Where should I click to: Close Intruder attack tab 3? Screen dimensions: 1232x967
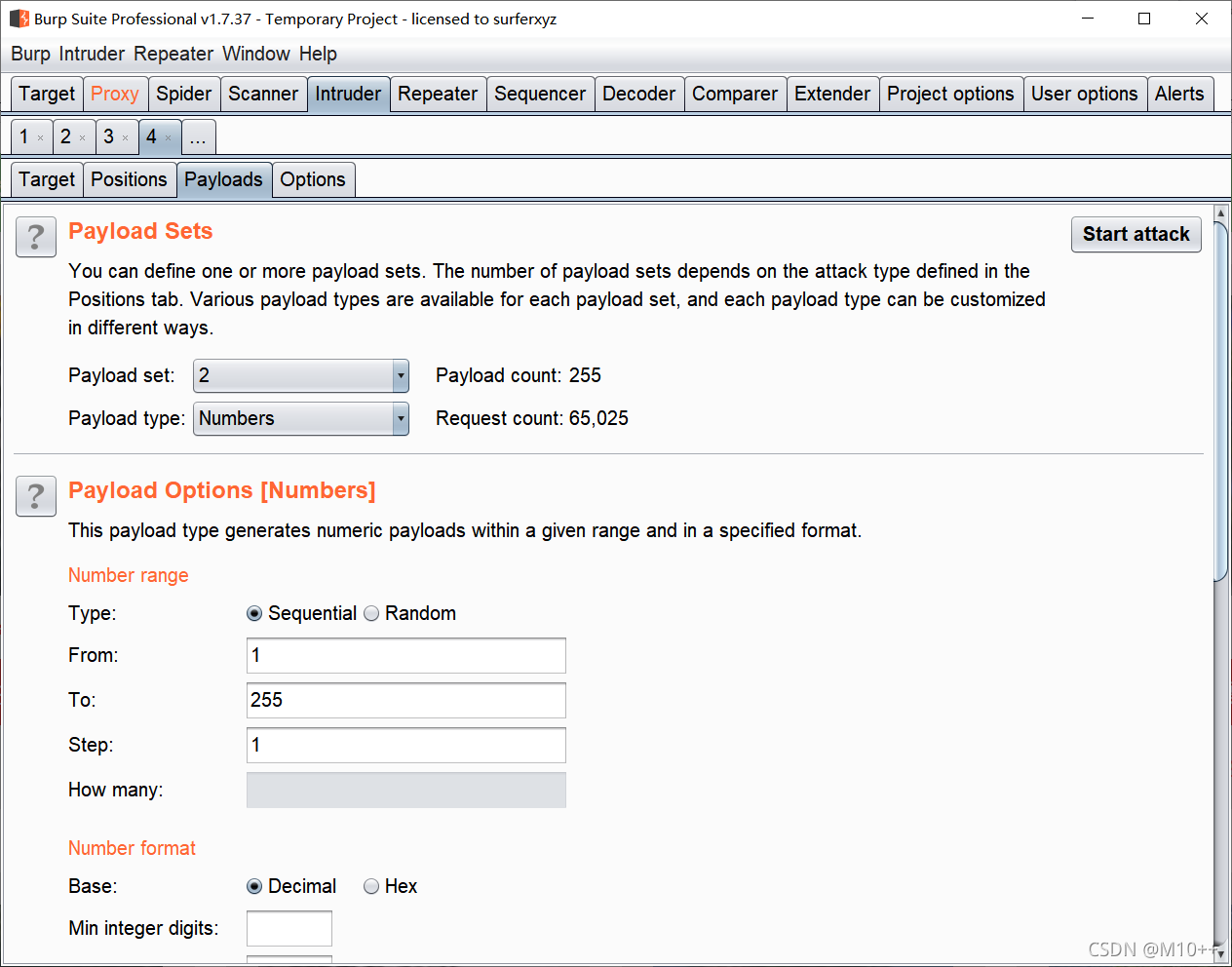pos(125,138)
